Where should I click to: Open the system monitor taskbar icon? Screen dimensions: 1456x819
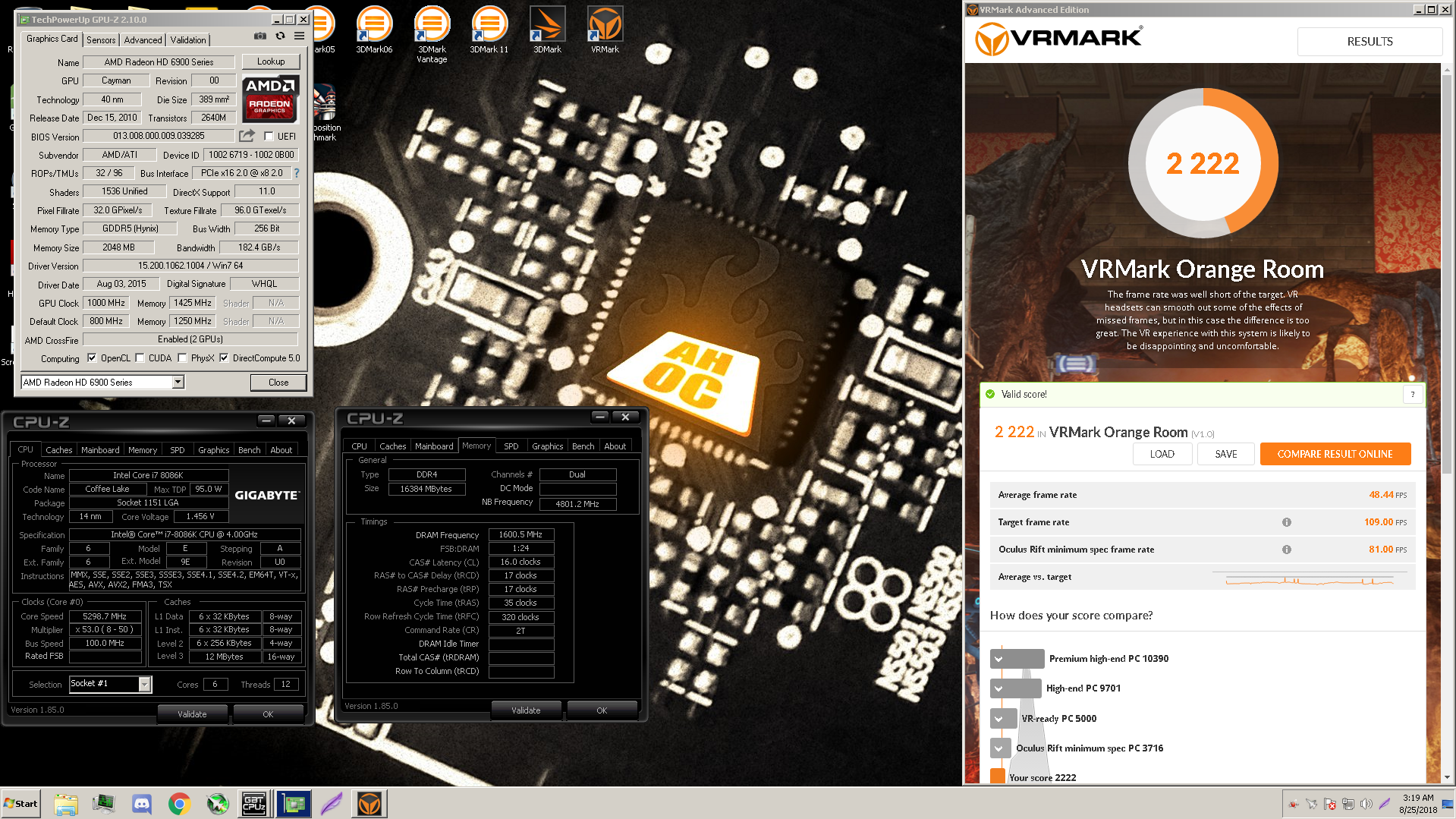pos(104,804)
